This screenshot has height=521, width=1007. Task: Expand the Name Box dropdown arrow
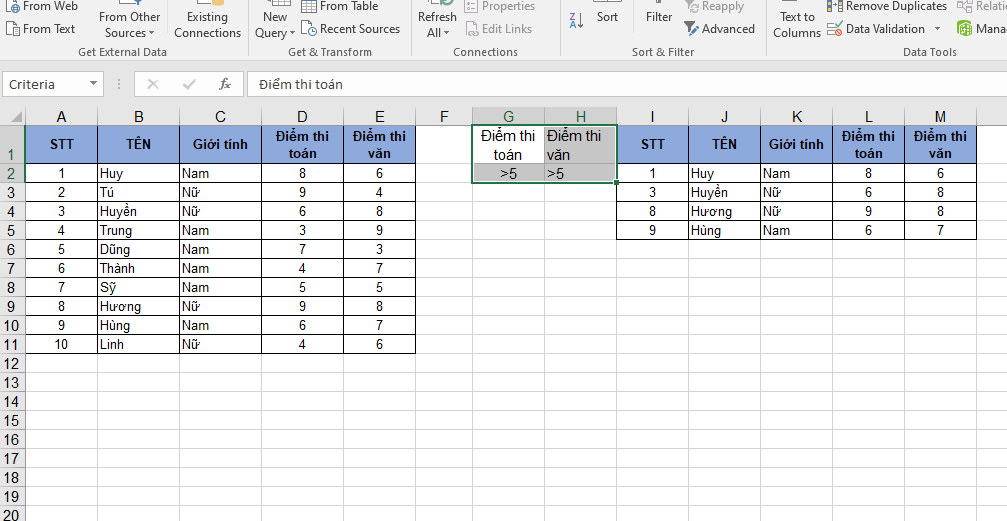tap(94, 84)
